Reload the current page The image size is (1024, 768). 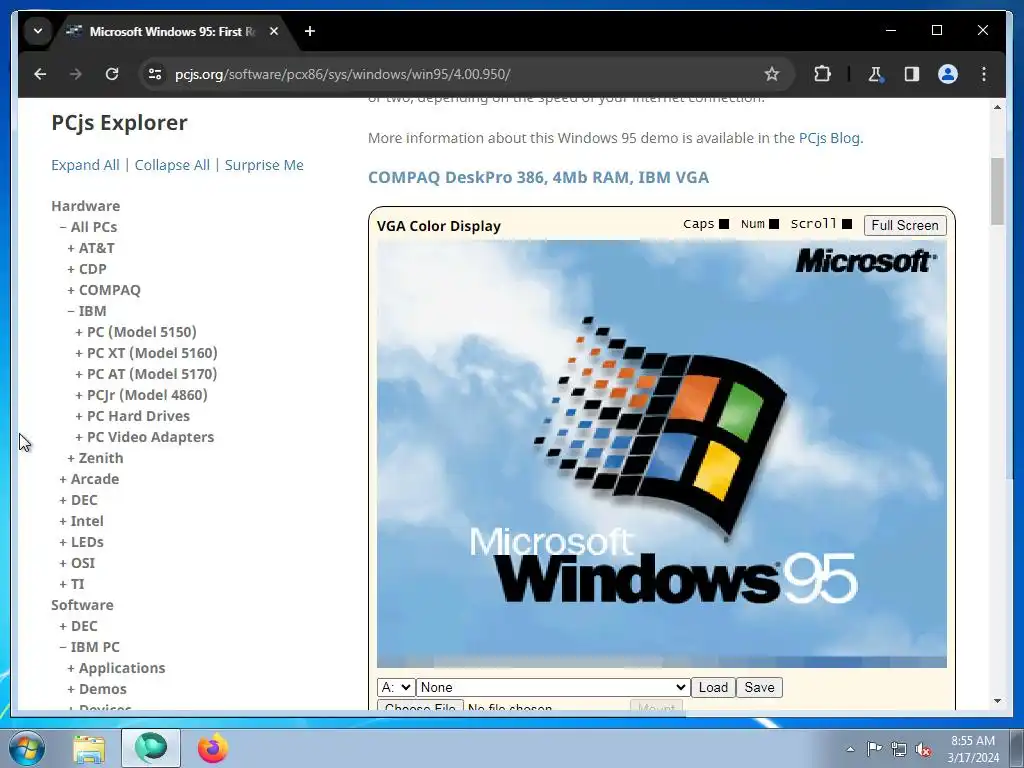112,74
